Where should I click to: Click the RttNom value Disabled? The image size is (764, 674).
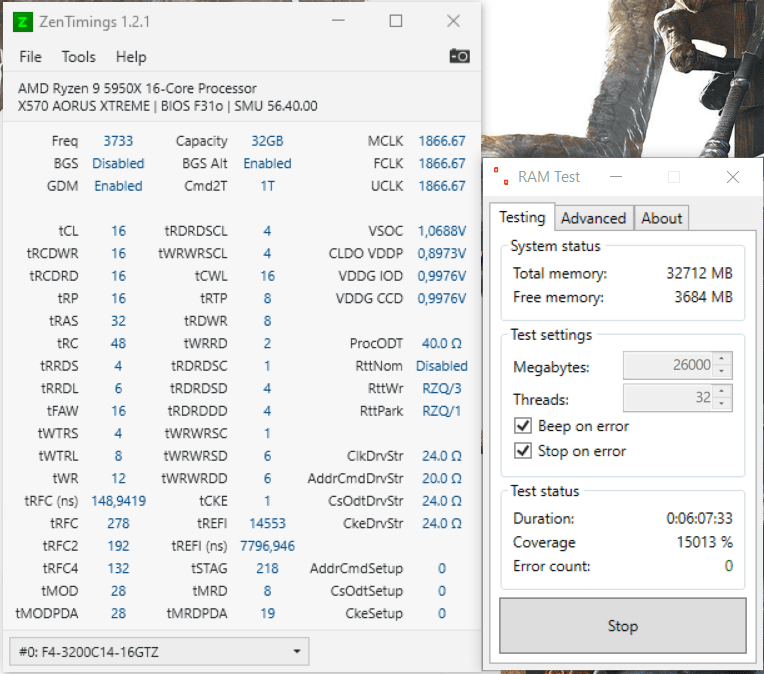point(441,366)
